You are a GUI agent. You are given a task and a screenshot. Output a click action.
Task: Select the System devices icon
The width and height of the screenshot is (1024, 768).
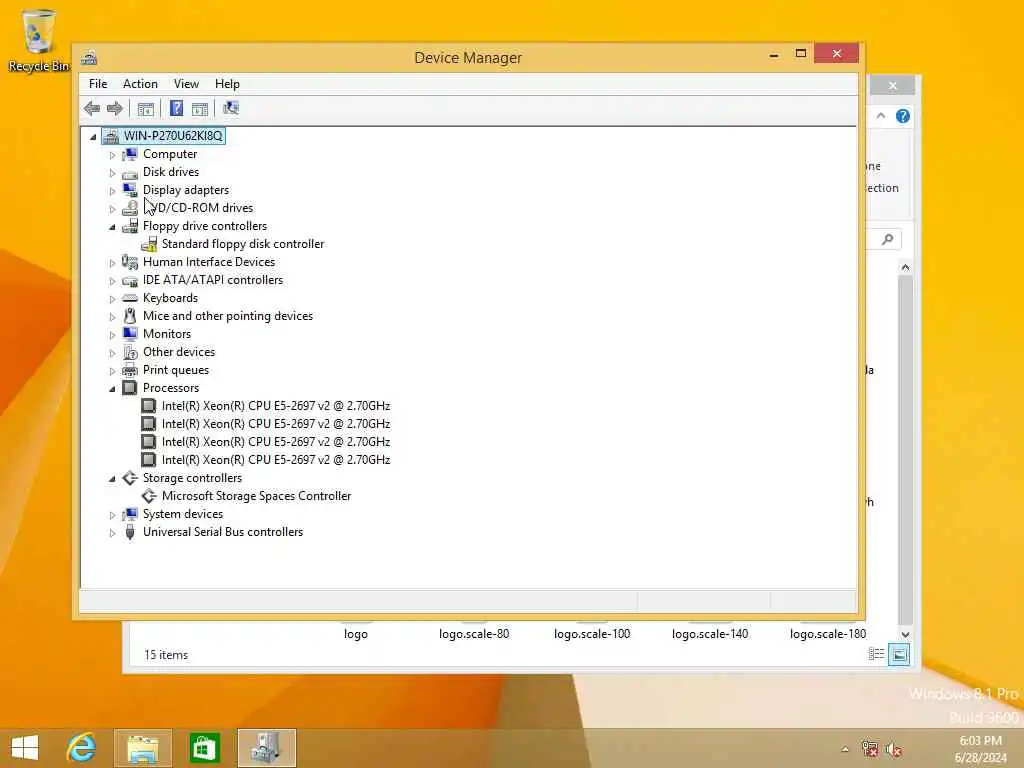pos(130,514)
